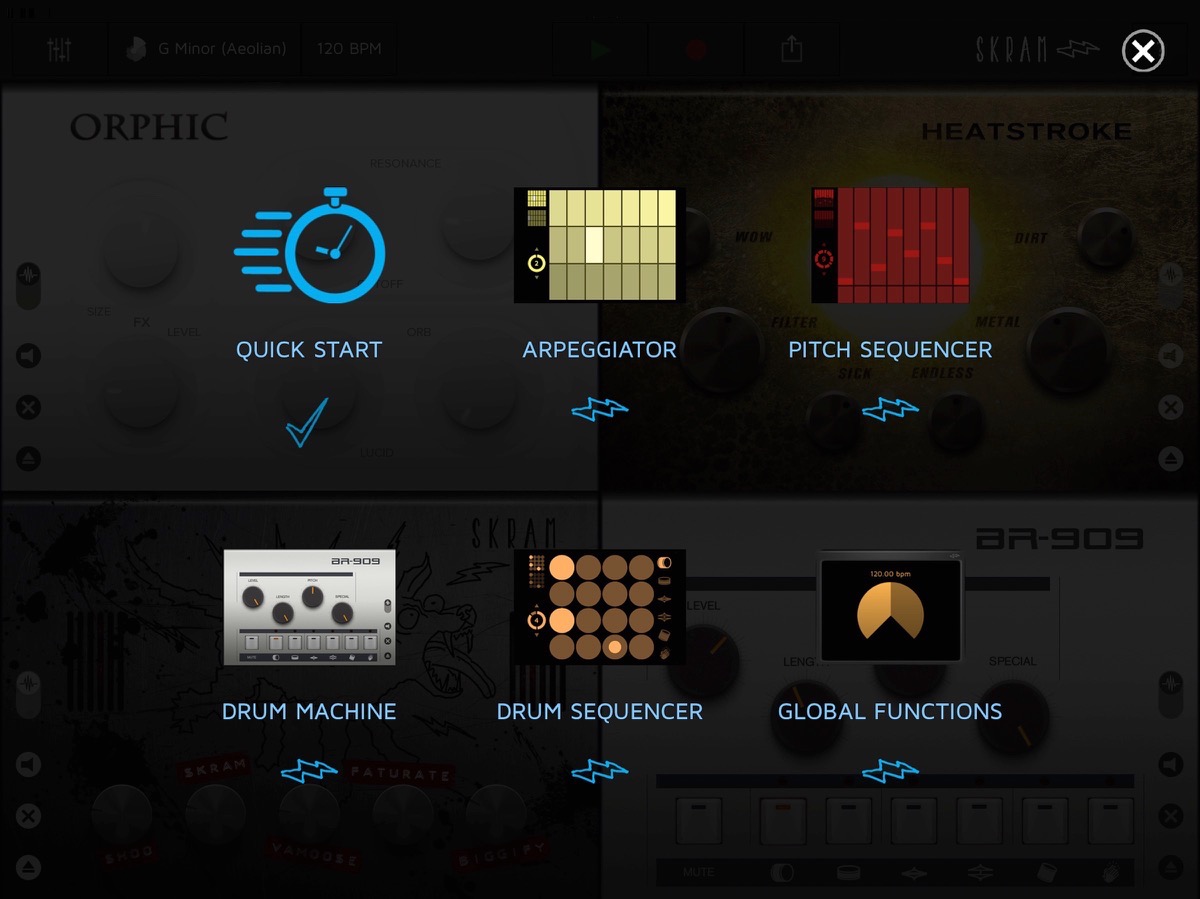
Task: Select the DRUM MACHINE label
Action: pos(309,712)
